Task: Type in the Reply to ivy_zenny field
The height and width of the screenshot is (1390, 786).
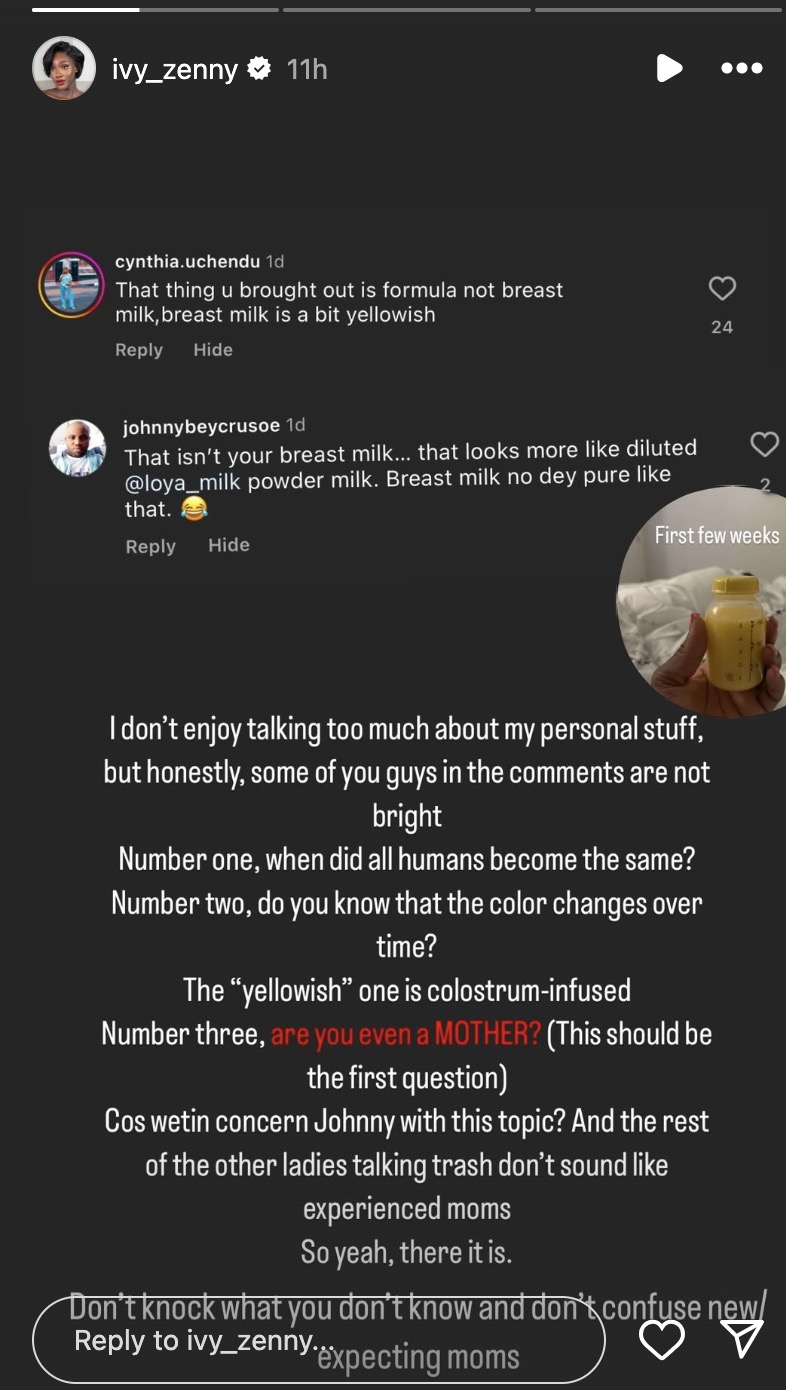Action: (x=318, y=1340)
